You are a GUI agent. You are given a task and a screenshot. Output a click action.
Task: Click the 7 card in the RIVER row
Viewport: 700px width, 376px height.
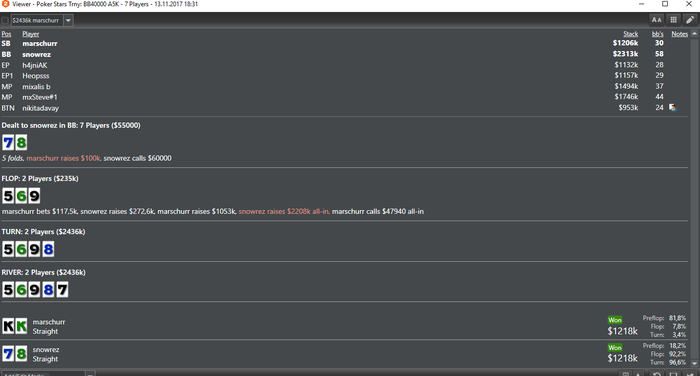(62, 290)
